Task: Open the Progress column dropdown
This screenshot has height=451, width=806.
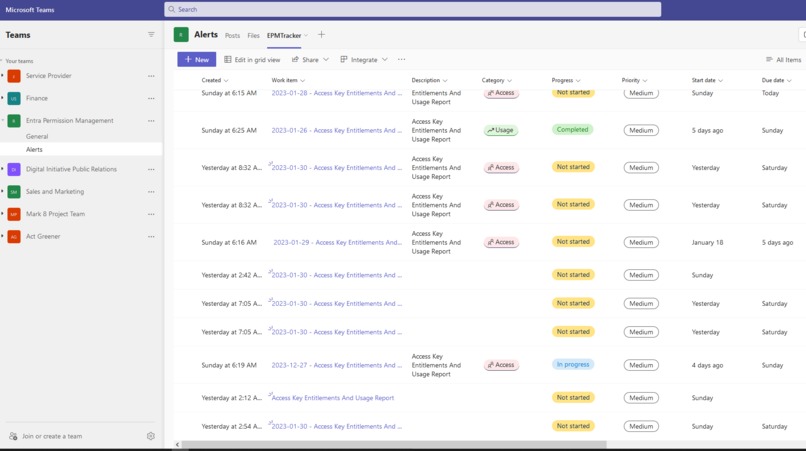Action: coord(578,81)
